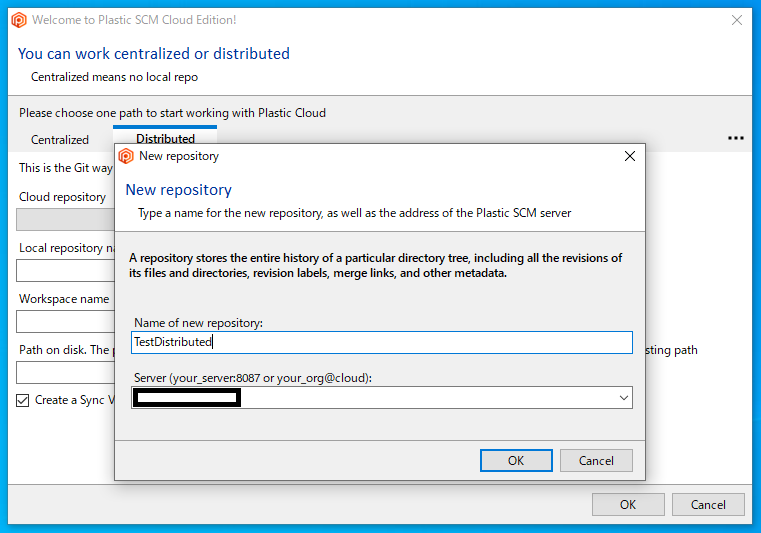Open the three-dots more options menu
Viewport: 761px width, 533px height.
pos(735,138)
